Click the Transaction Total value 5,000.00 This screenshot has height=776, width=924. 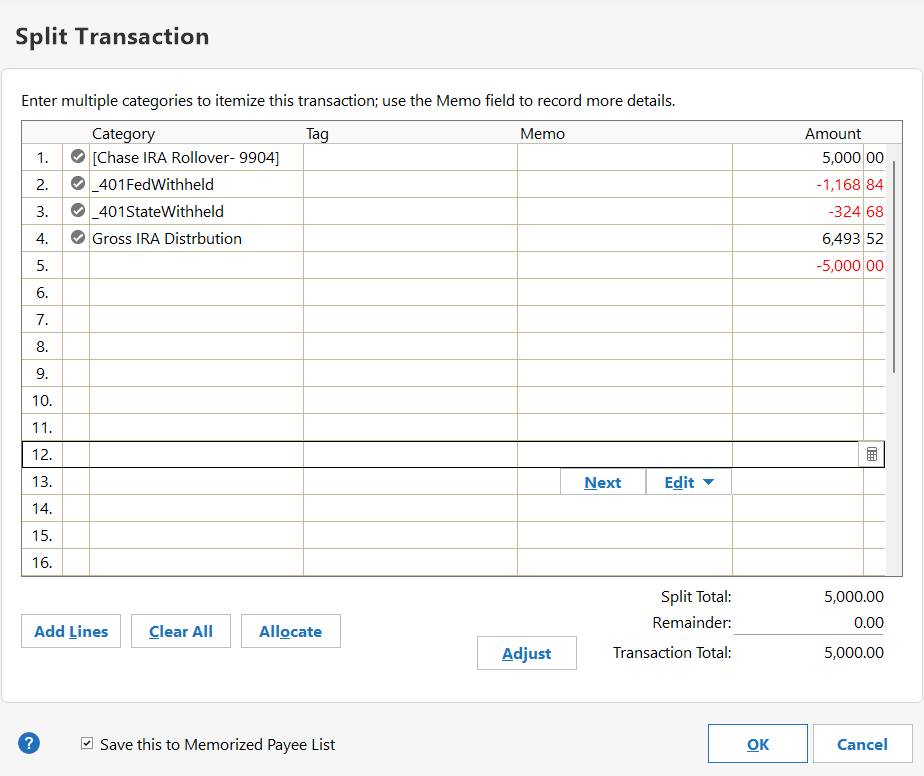[x=854, y=652]
